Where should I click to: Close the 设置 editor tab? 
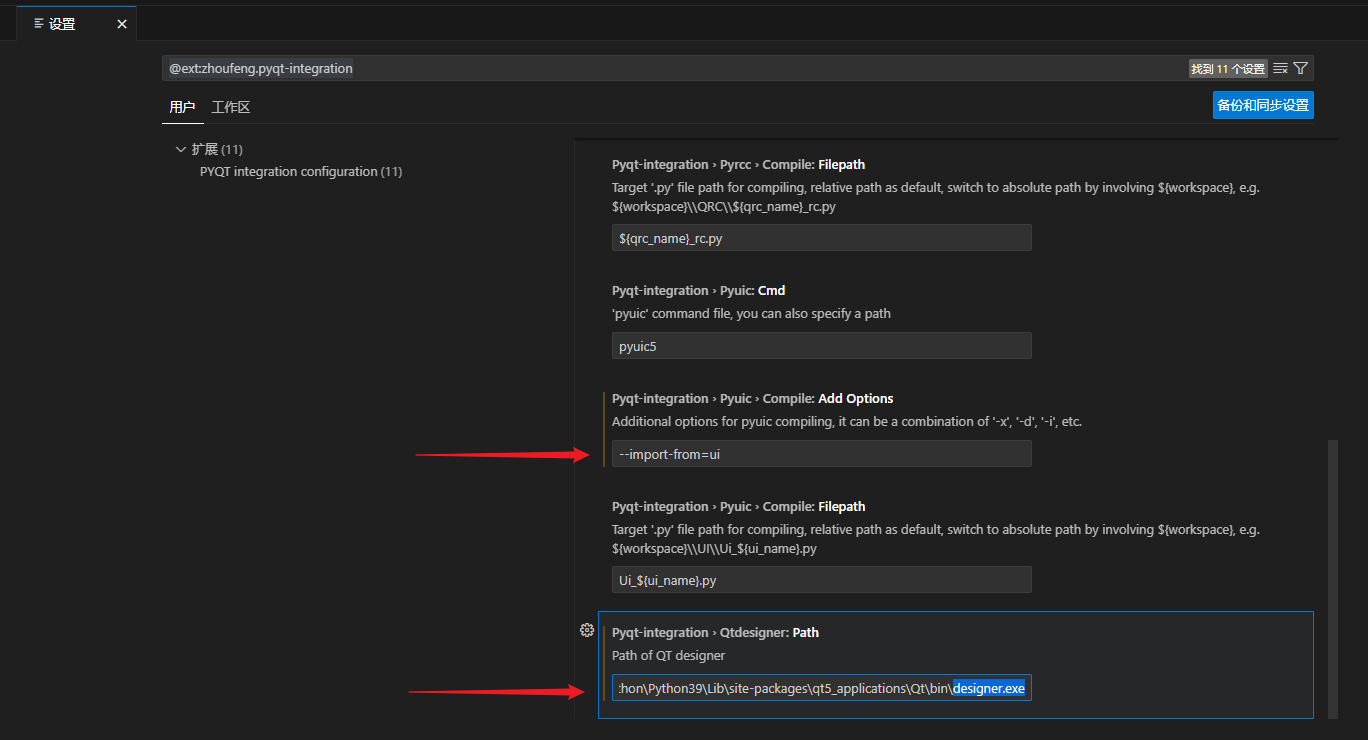pyautogui.click(x=122, y=24)
